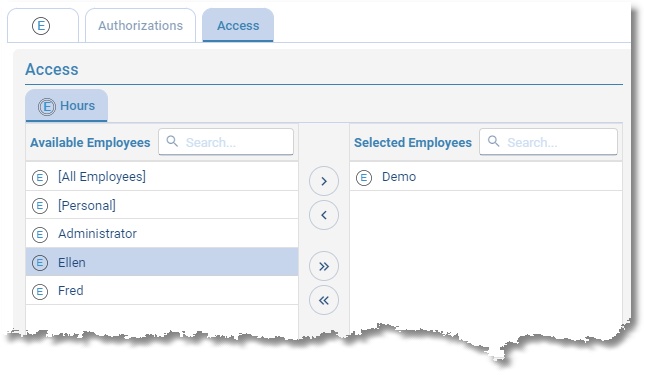Choose Administrator in available employees
Image resolution: width=645 pixels, height=375 pixels.
pos(162,234)
